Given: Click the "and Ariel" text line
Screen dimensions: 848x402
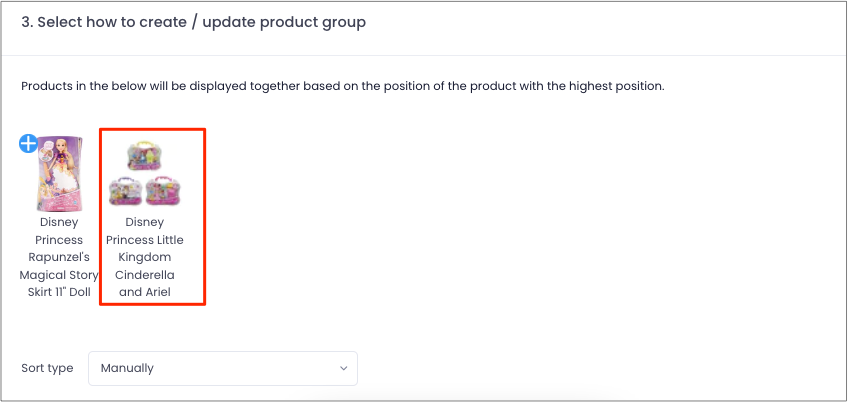Looking at the screenshot, I should (144, 292).
